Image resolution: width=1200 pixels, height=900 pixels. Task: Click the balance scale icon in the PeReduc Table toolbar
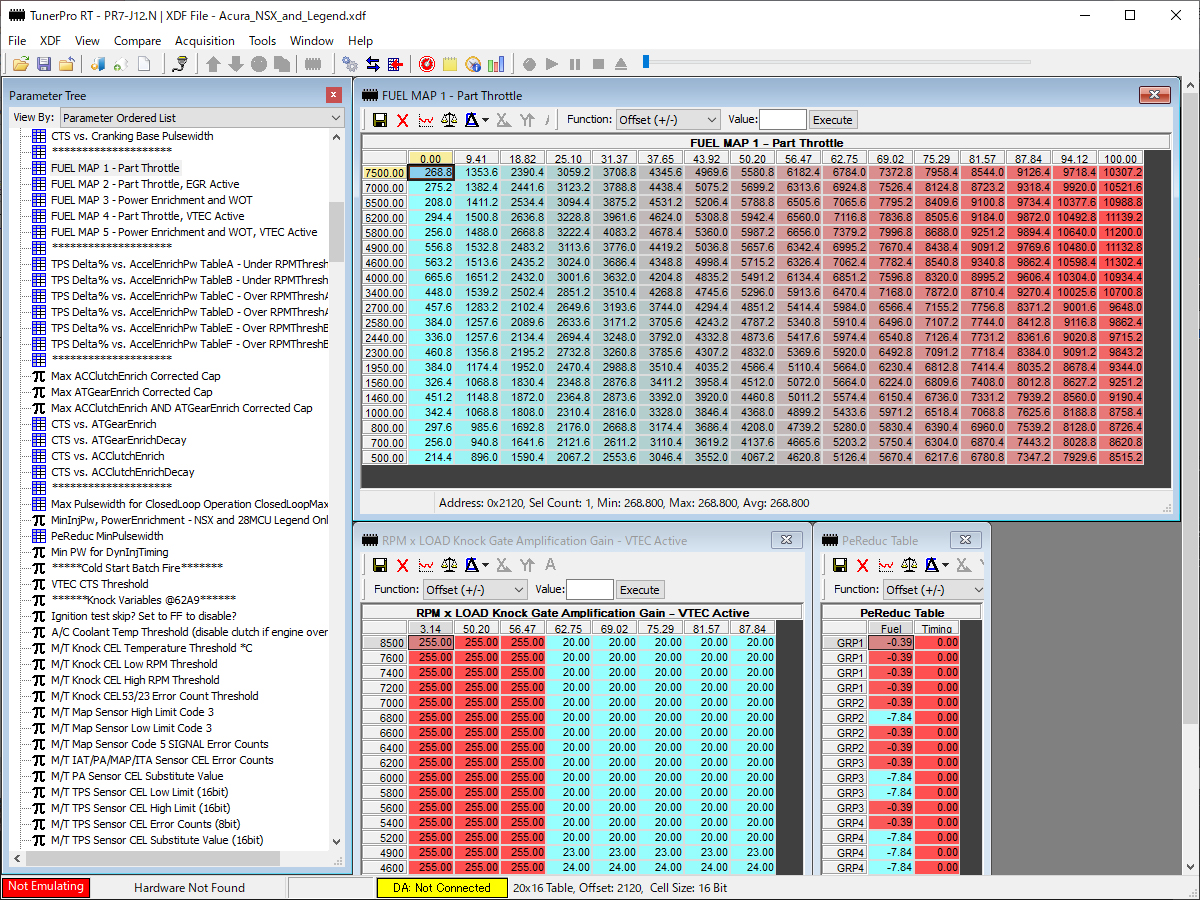(909, 566)
